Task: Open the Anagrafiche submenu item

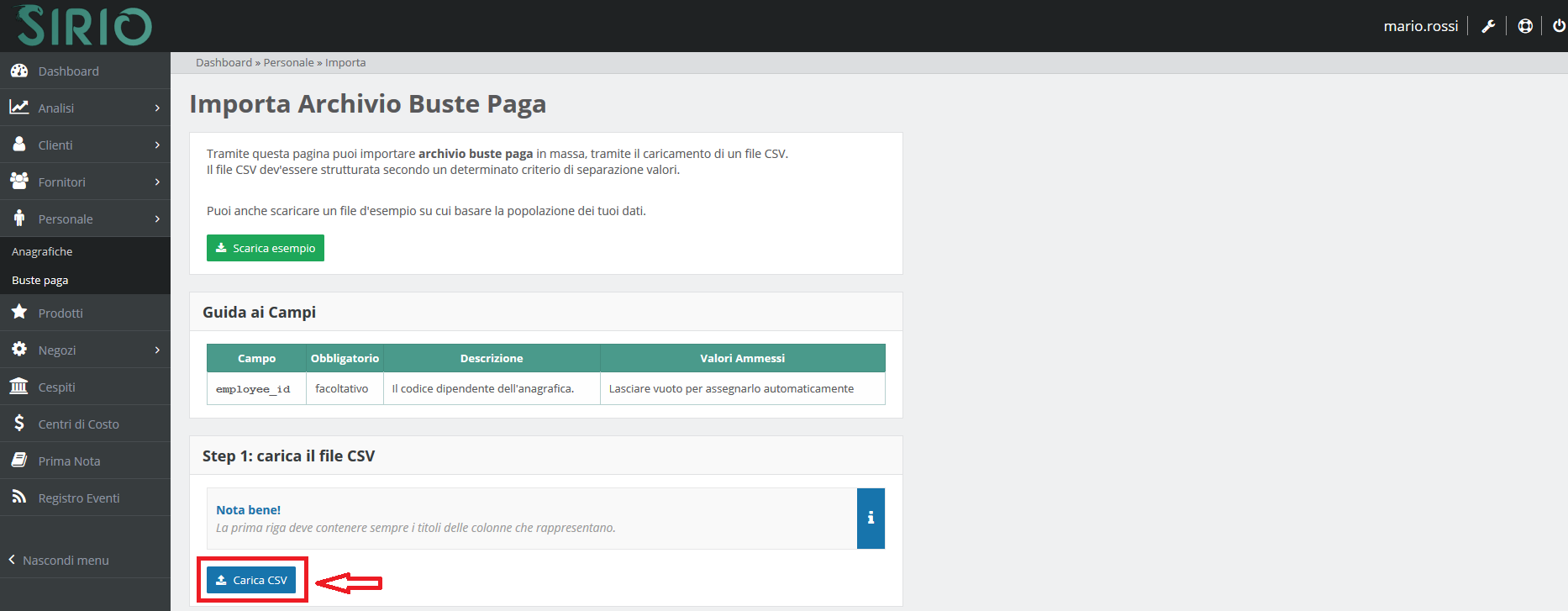Action: click(42, 252)
